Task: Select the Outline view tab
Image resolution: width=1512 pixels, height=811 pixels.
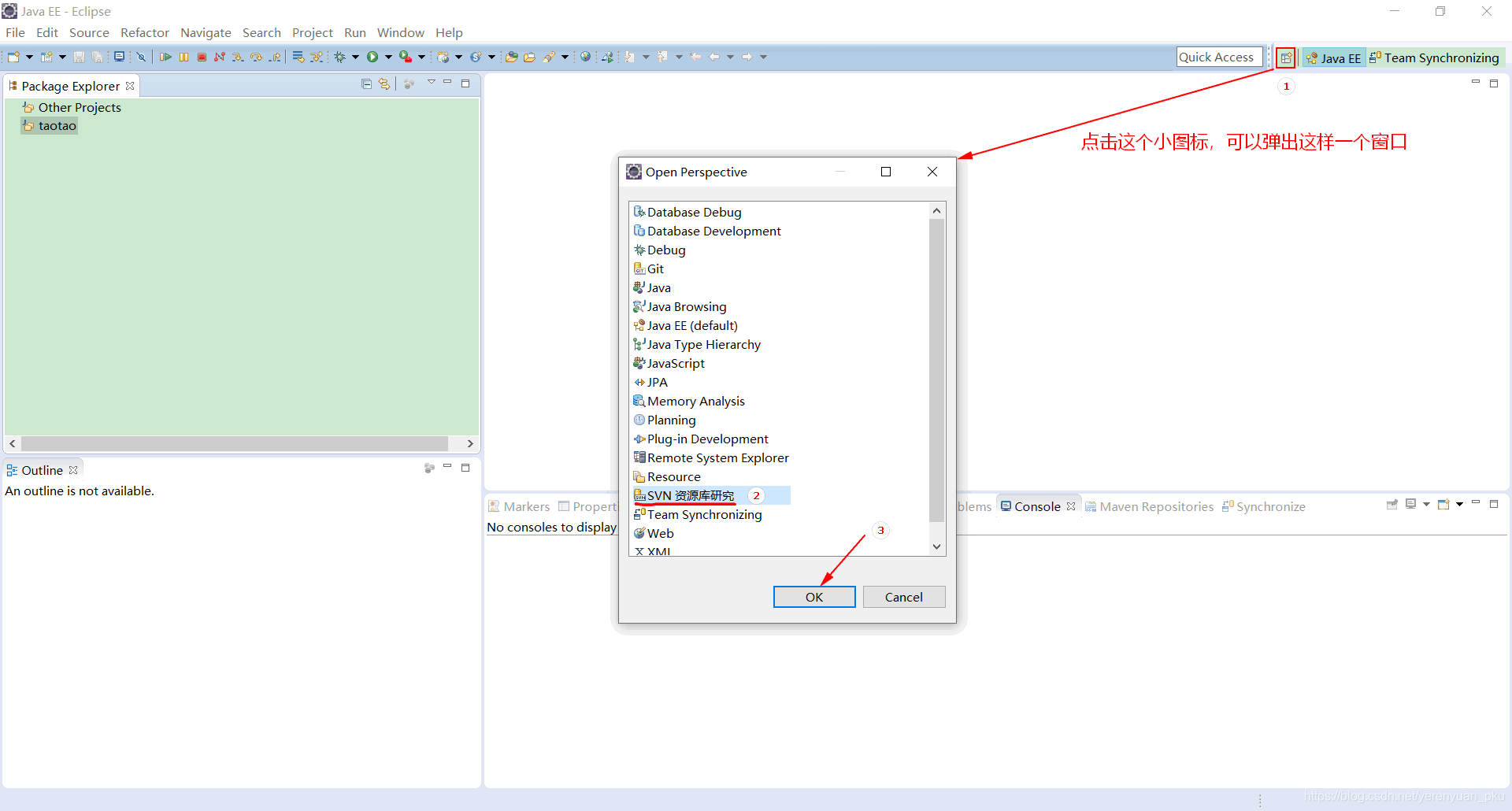Action: [43, 470]
